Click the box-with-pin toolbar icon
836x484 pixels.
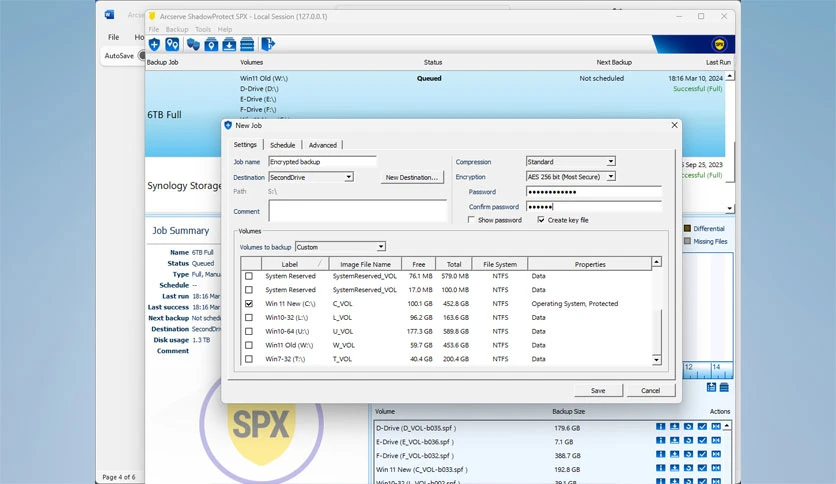point(211,44)
